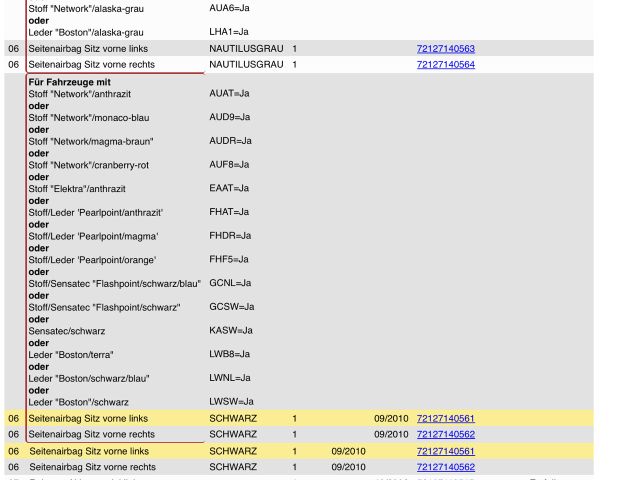Click the code GCNL=Ja
Image resolution: width=640 pixels, height=480 pixels.
230,283
